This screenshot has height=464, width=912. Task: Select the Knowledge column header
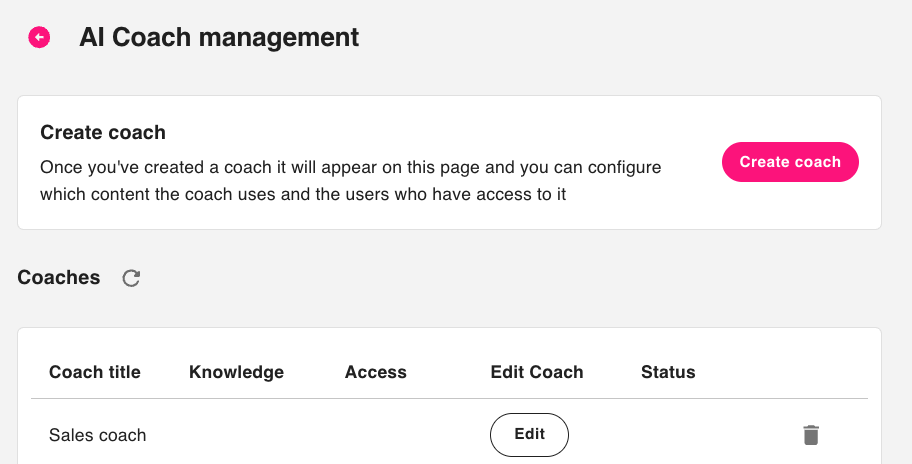236,372
